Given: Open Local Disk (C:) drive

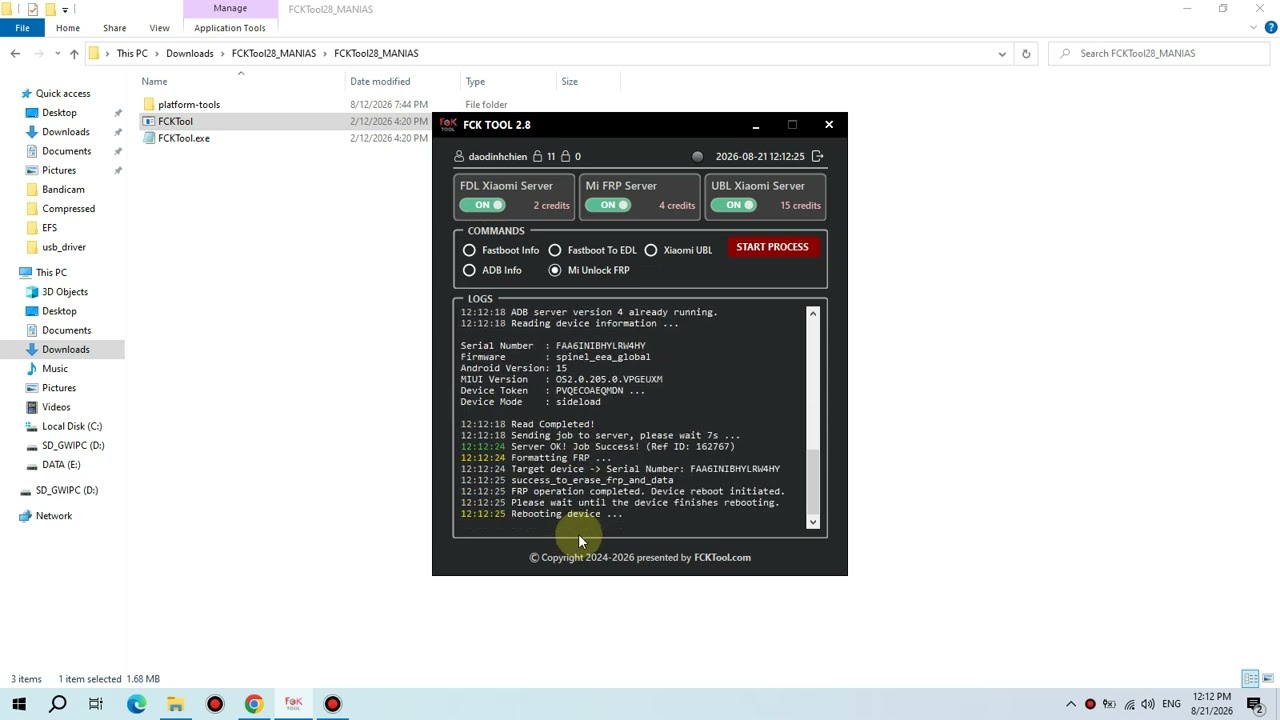Looking at the screenshot, I should tap(72, 426).
